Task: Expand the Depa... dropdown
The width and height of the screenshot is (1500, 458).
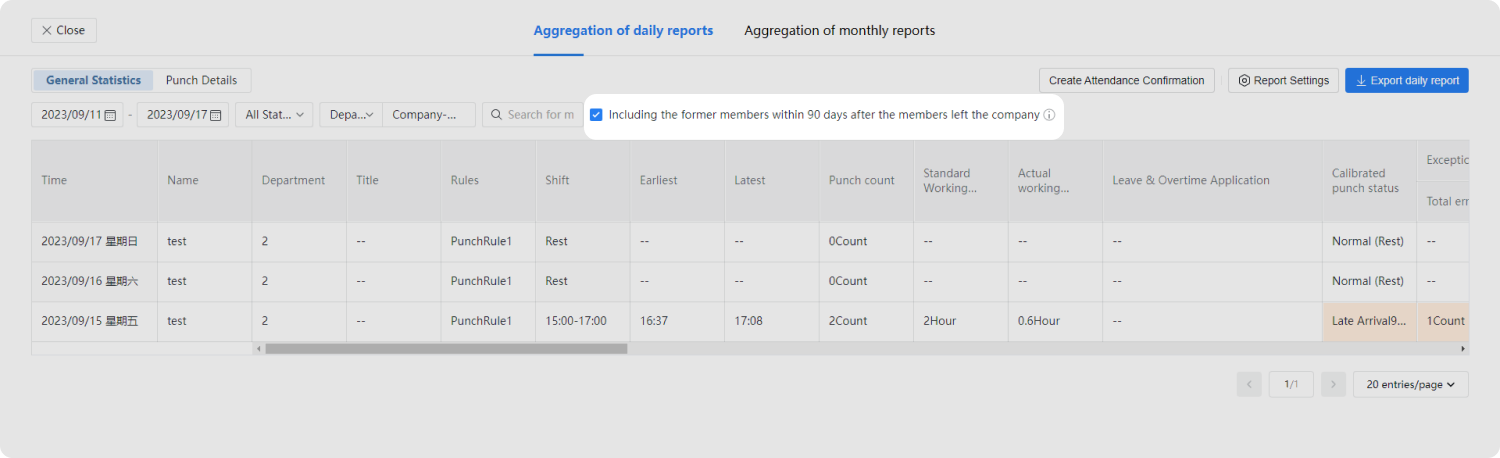Action: tap(351, 115)
